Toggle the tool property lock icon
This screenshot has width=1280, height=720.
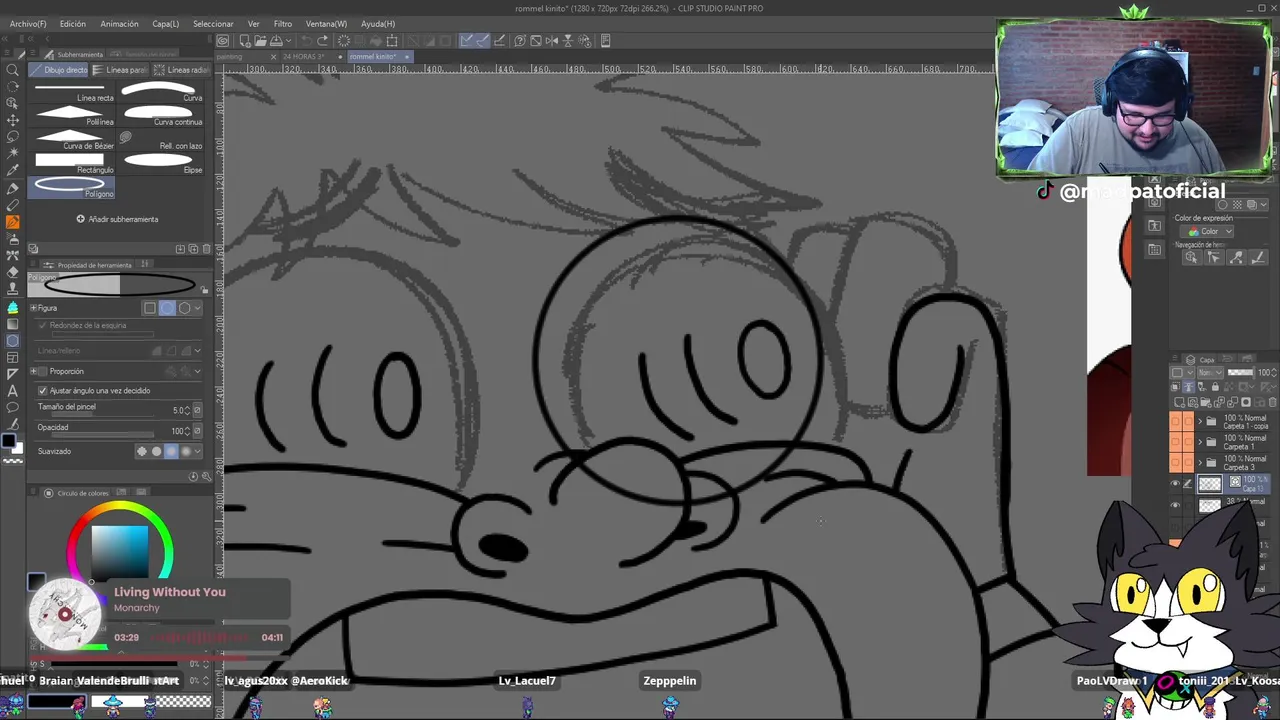(205, 290)
